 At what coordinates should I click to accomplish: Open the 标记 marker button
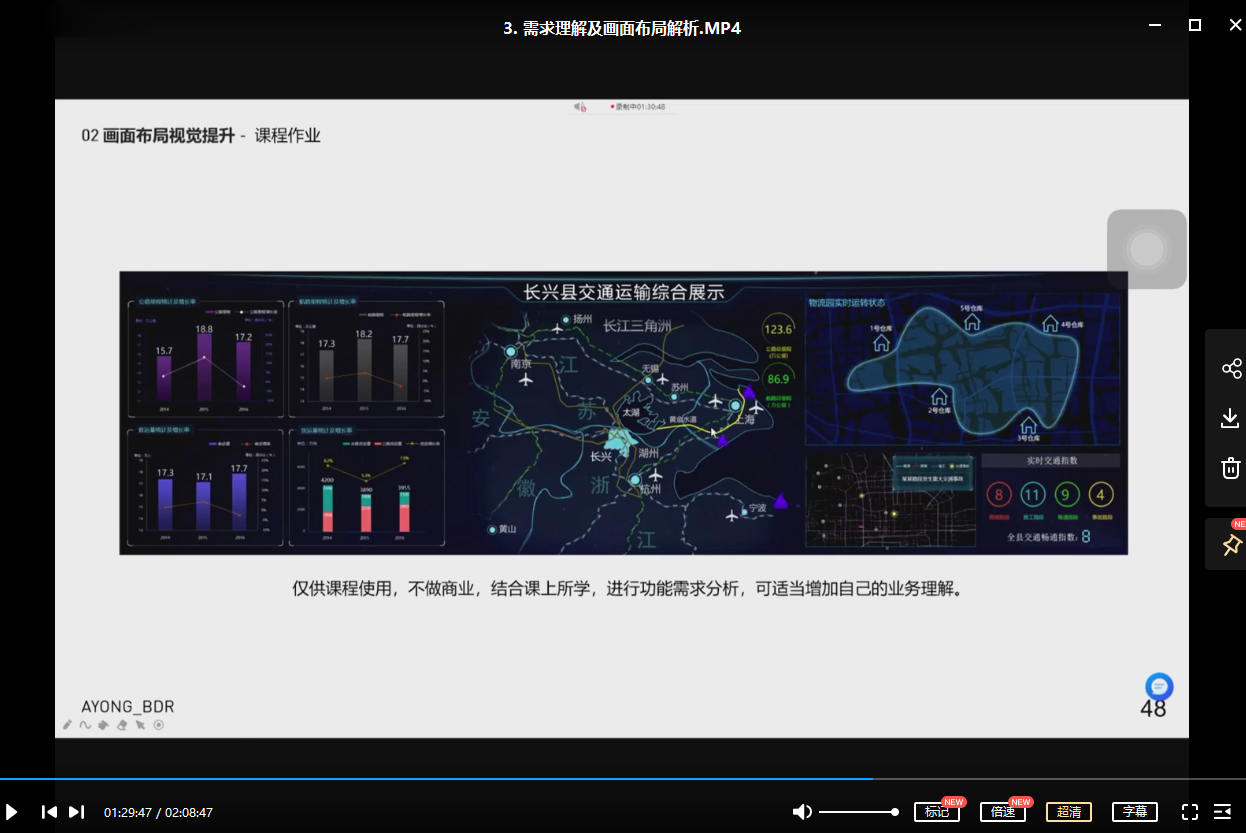[x=936, y=812]
